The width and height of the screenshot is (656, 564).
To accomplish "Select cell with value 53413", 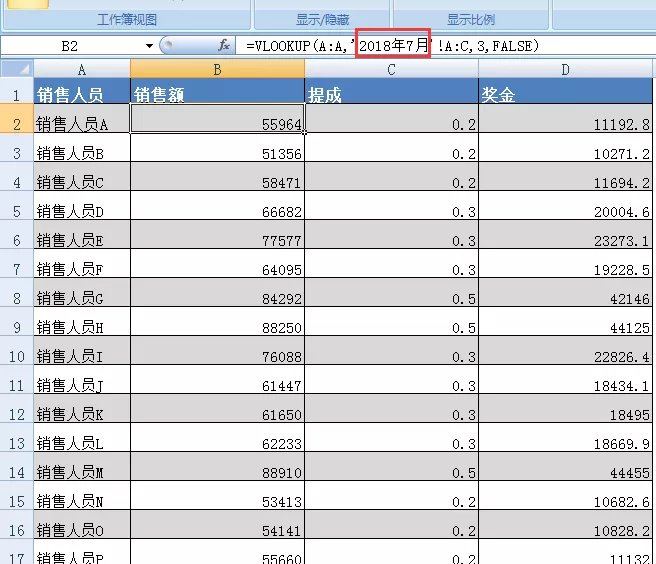I will (218, 495).
